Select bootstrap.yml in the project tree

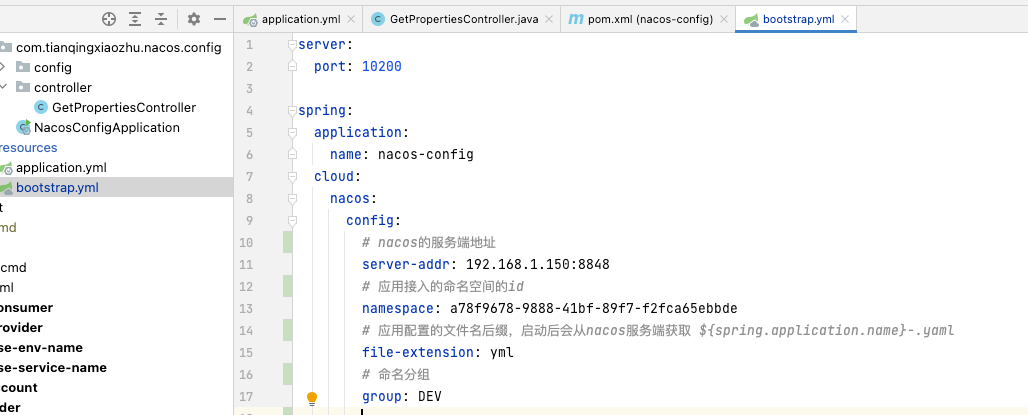click(x=56, y=187)
